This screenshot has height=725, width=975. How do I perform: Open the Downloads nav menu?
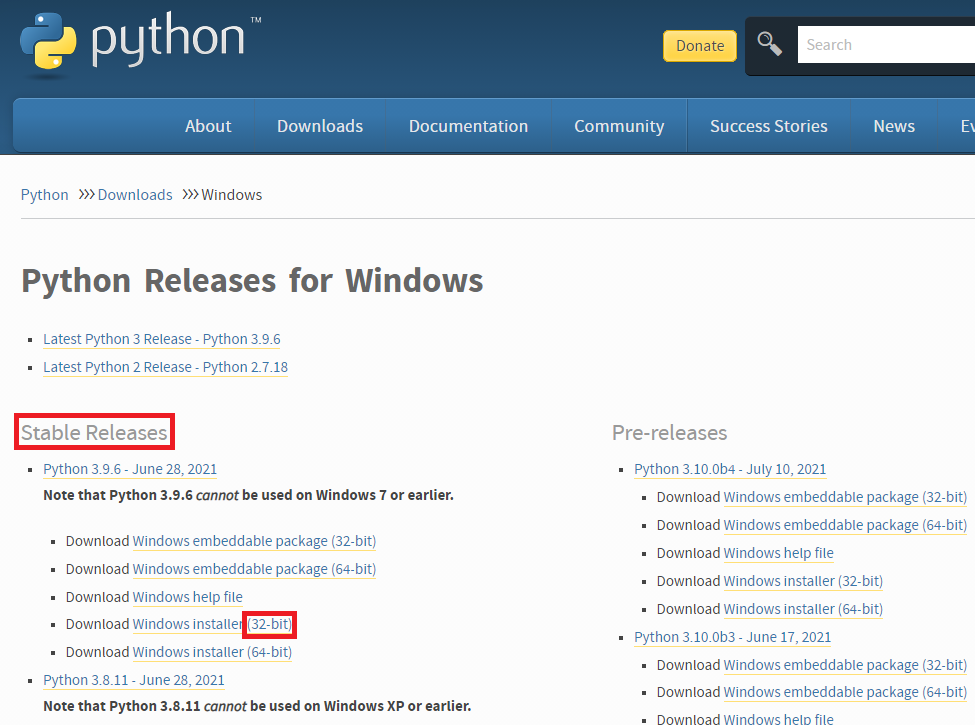point(320,126)
